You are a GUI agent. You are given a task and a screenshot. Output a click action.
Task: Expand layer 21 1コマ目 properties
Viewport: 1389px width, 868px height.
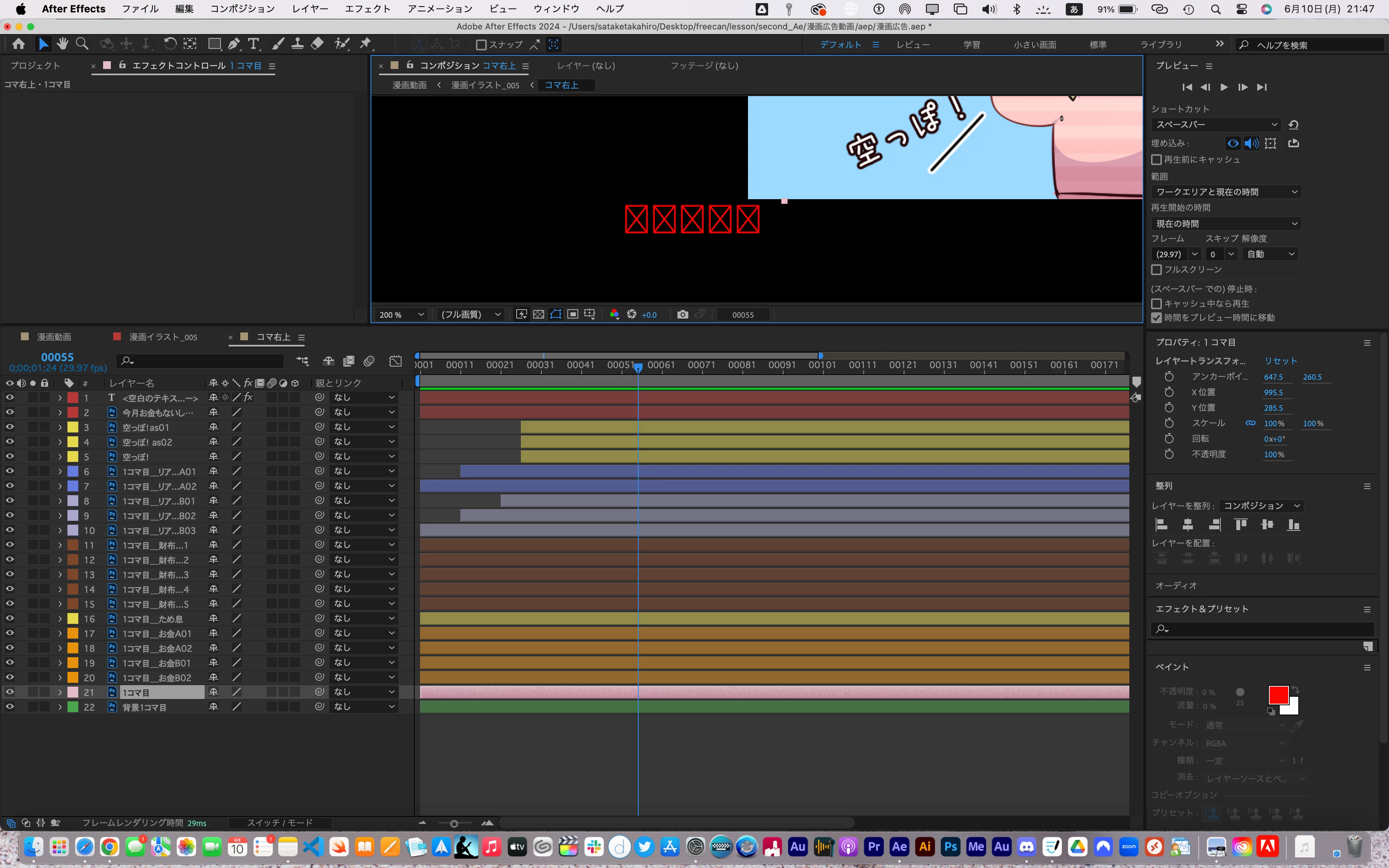60,692
